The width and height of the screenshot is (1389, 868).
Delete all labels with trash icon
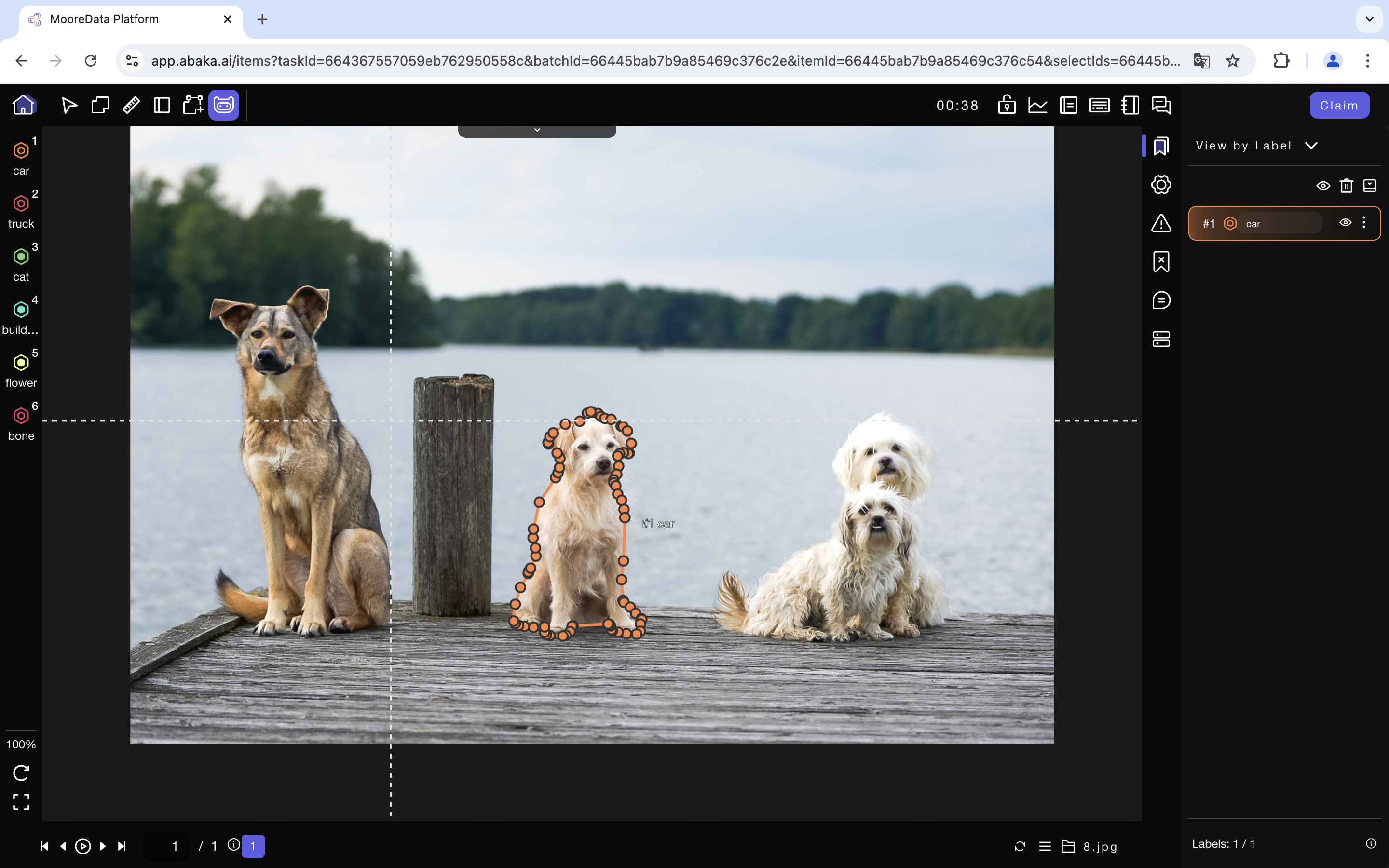(x=1346, y=186)
